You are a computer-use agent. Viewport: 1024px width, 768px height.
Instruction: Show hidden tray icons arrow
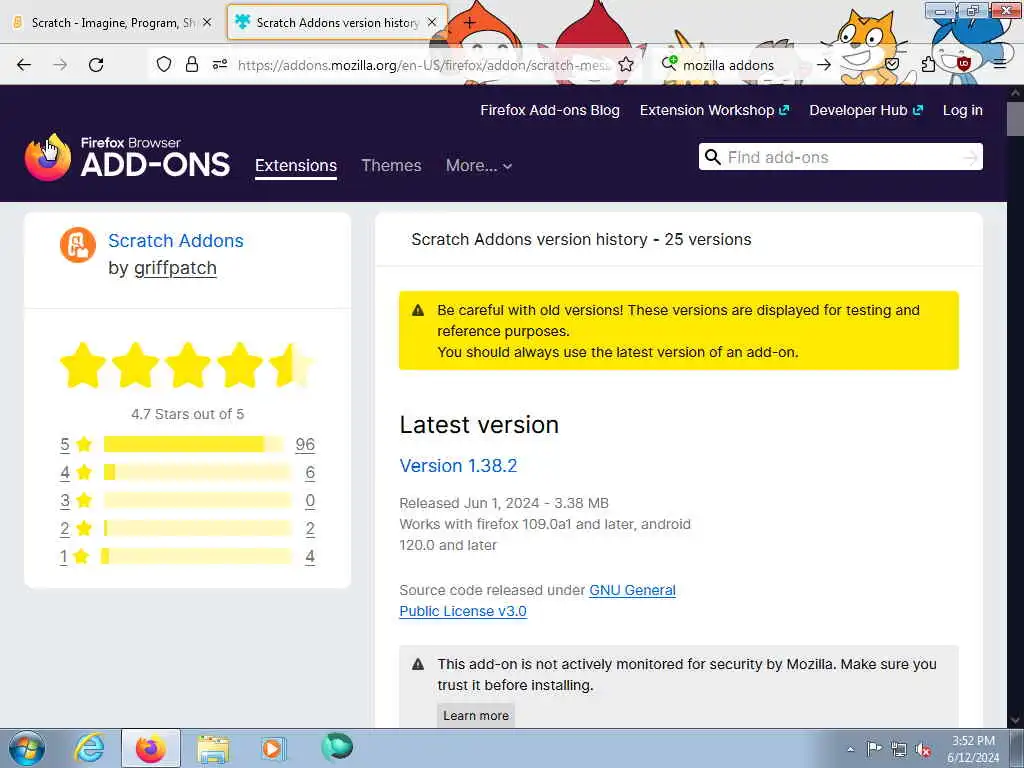tap(850, 749)
